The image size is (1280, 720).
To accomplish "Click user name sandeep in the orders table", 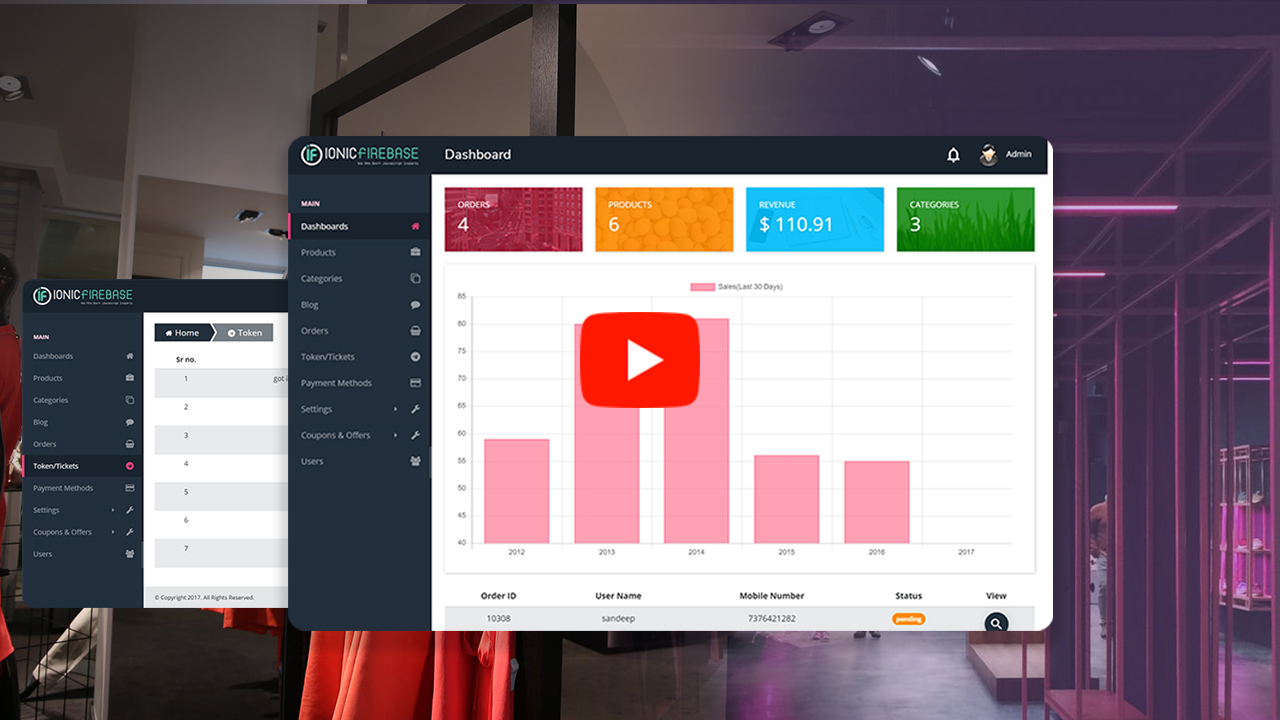I will 618,618.
